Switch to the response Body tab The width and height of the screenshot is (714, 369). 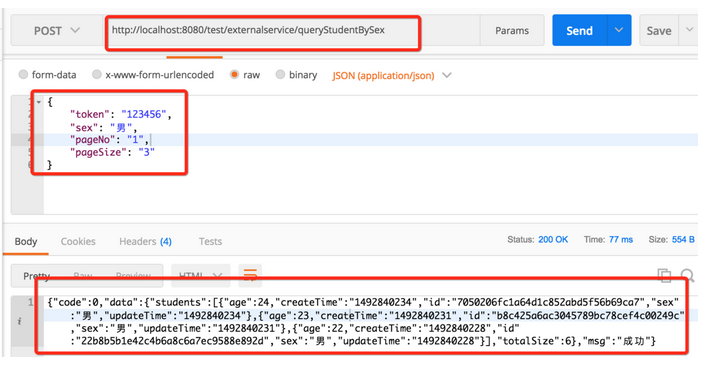26,241
